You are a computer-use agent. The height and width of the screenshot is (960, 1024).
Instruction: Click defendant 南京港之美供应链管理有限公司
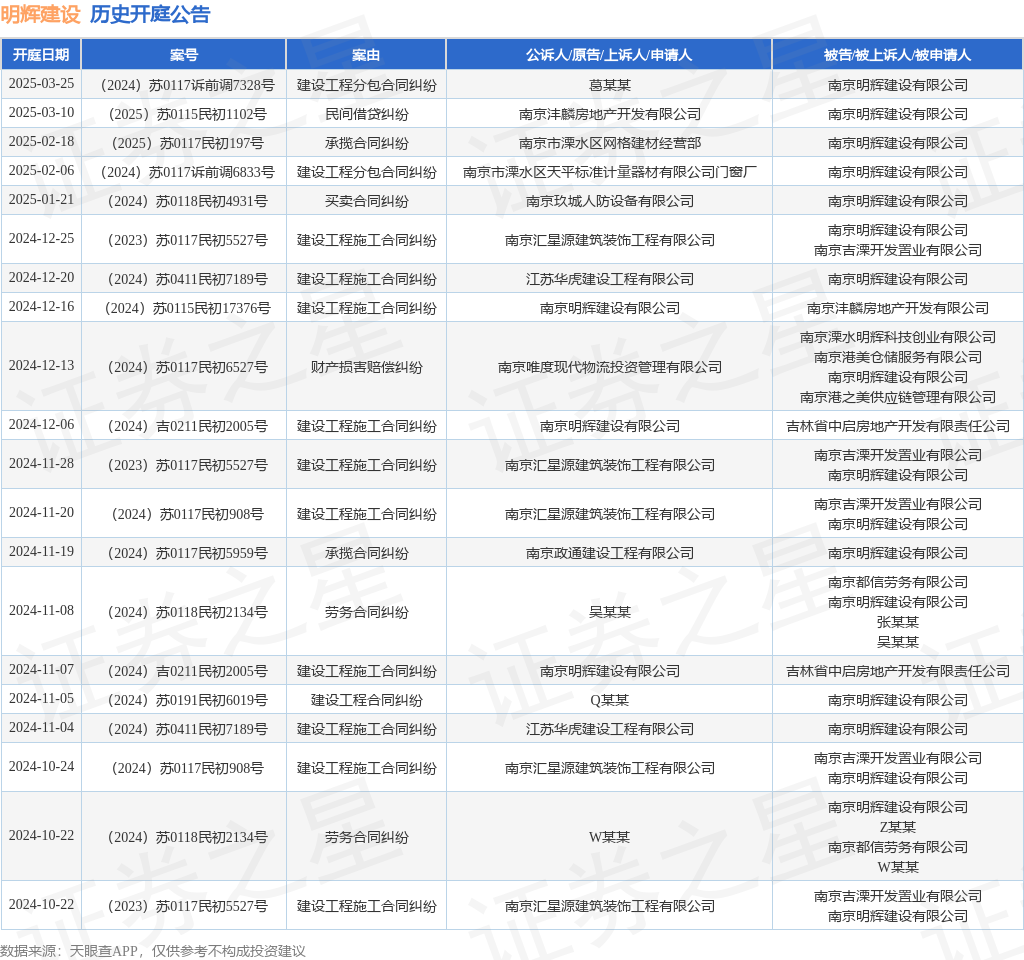coord(897,397)
